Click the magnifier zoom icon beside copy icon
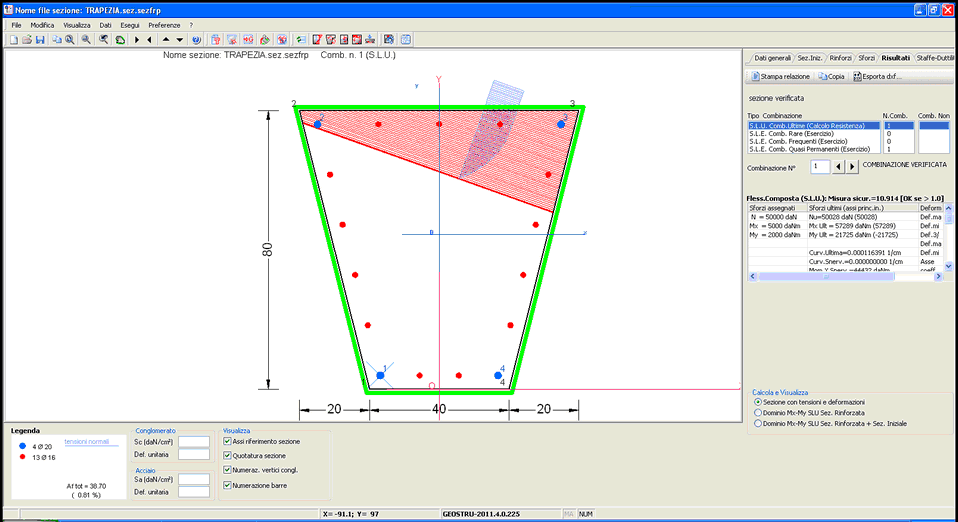958x522 pixels. click(x=70, y=40)
